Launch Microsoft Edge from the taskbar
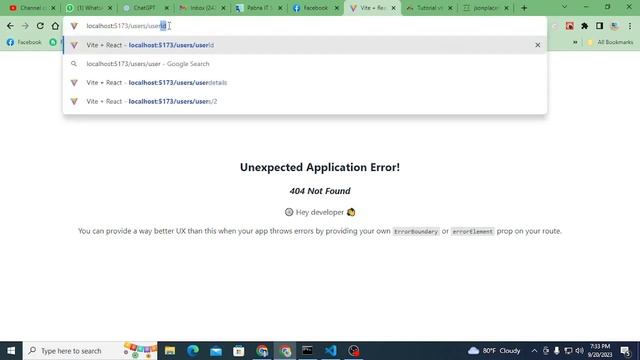Image resolution: width=640 pixels, height=360 pixels. pos(193,351)
